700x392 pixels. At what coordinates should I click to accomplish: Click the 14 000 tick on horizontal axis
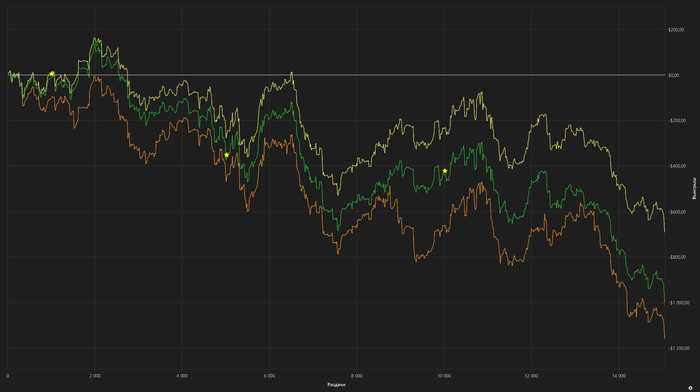coord(619,376)
